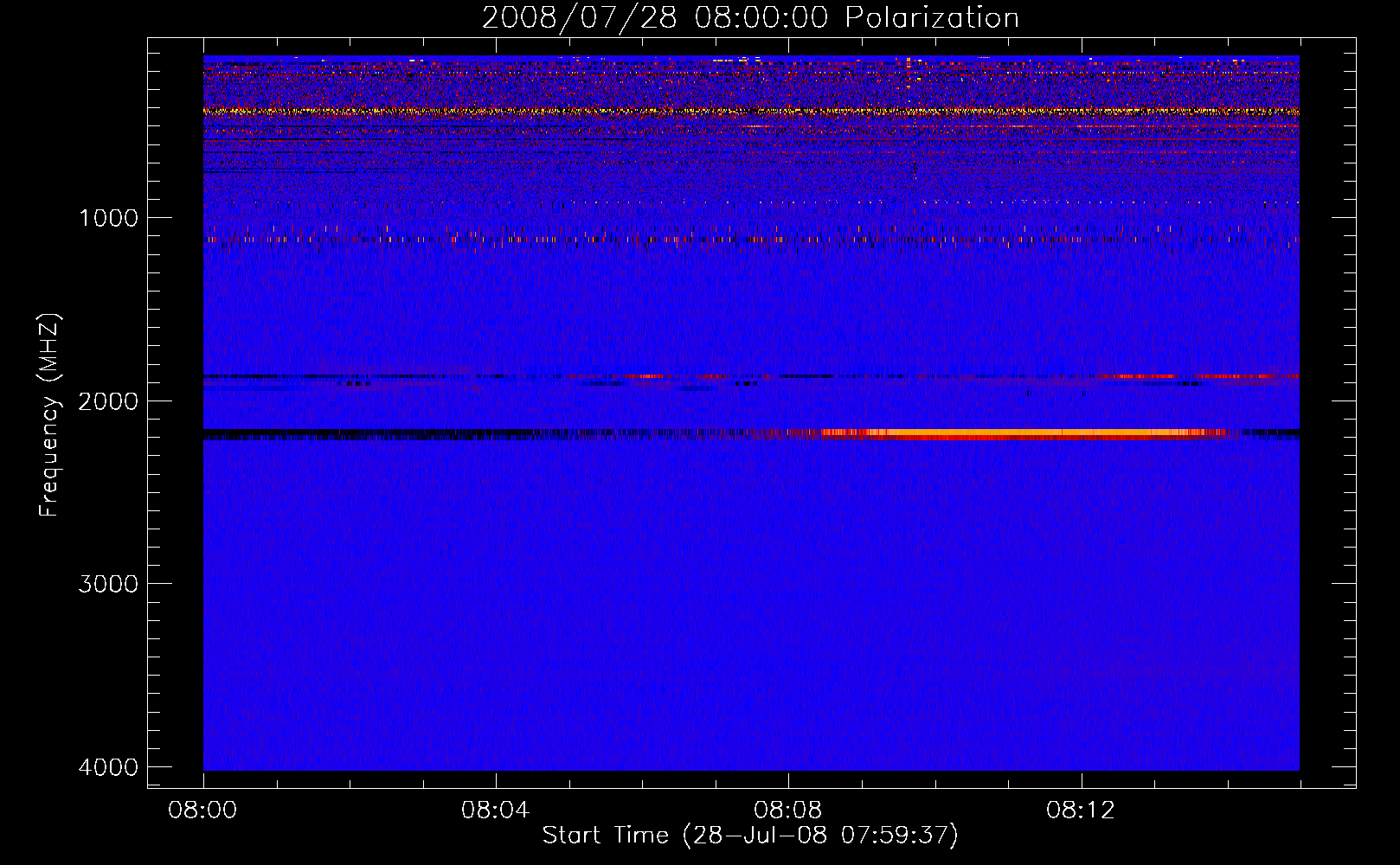Click the 1000 frequency tick label
Viewport: 1400px width, 865px height.
click(x=108, y=218)
